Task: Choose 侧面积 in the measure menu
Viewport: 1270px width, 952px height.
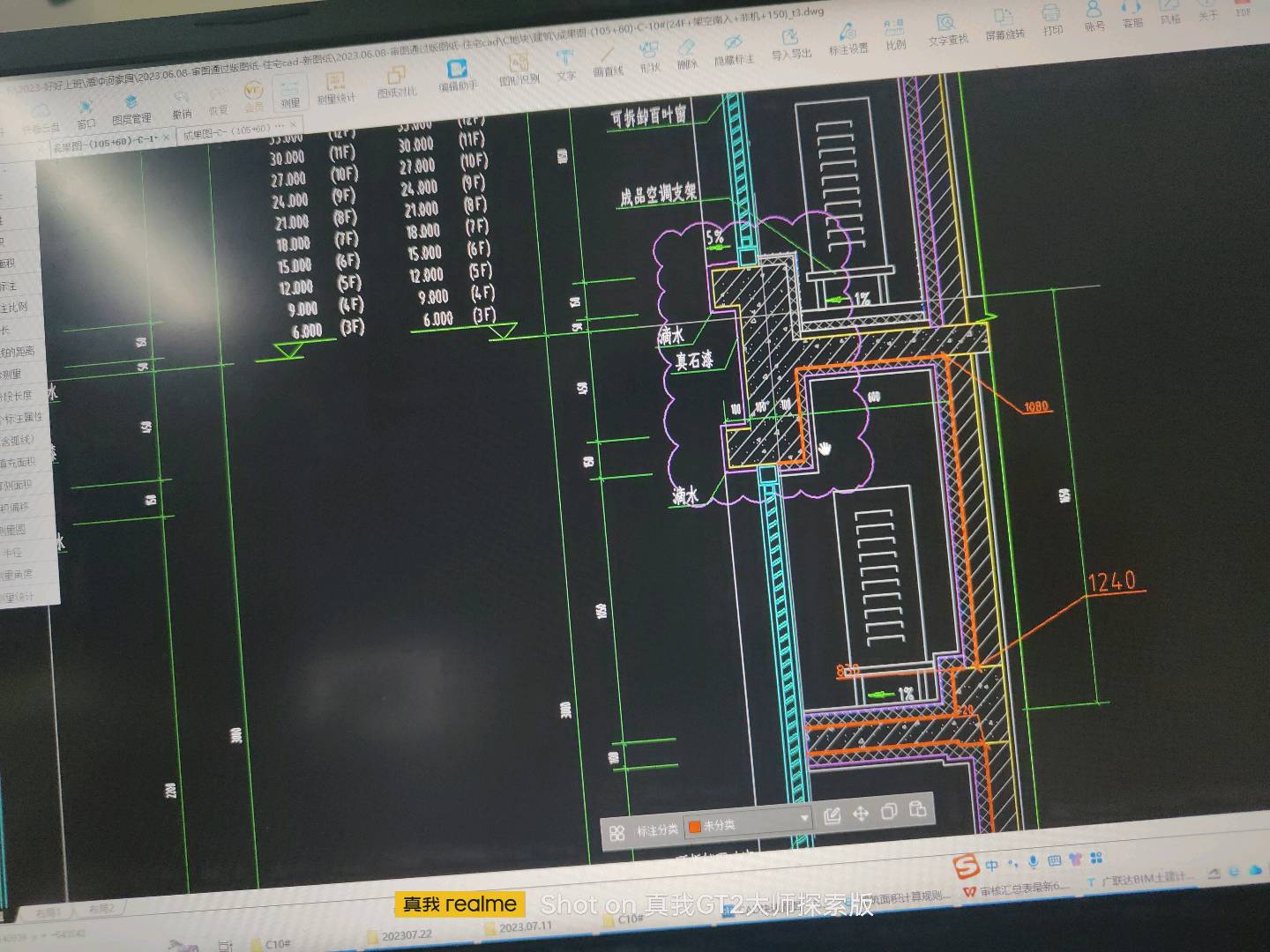Action: pyautogui.click(x=16, y=485)
